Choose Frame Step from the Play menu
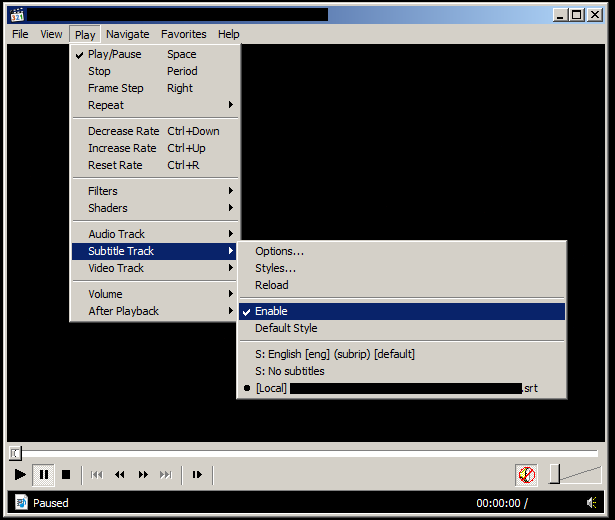This screenshot has height=520, width=615. 155,88
